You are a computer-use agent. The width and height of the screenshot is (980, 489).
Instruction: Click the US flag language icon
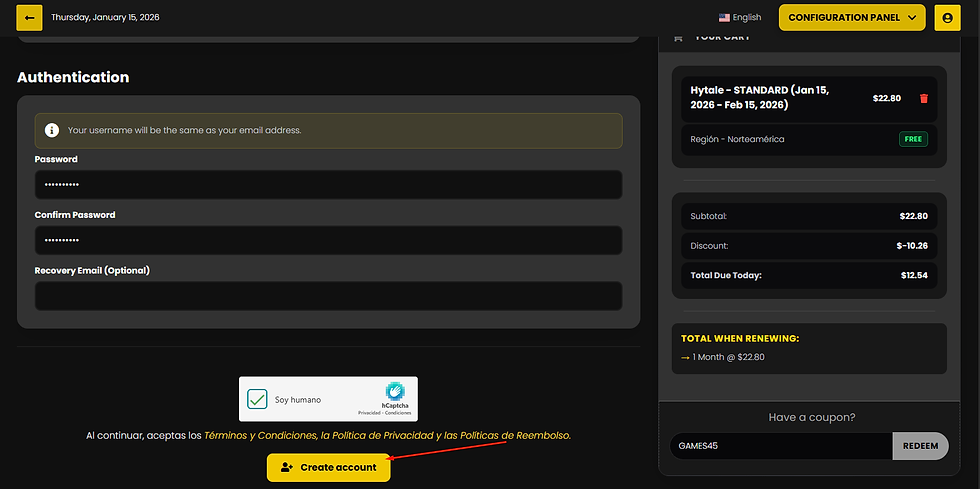[x=724, y=18]
